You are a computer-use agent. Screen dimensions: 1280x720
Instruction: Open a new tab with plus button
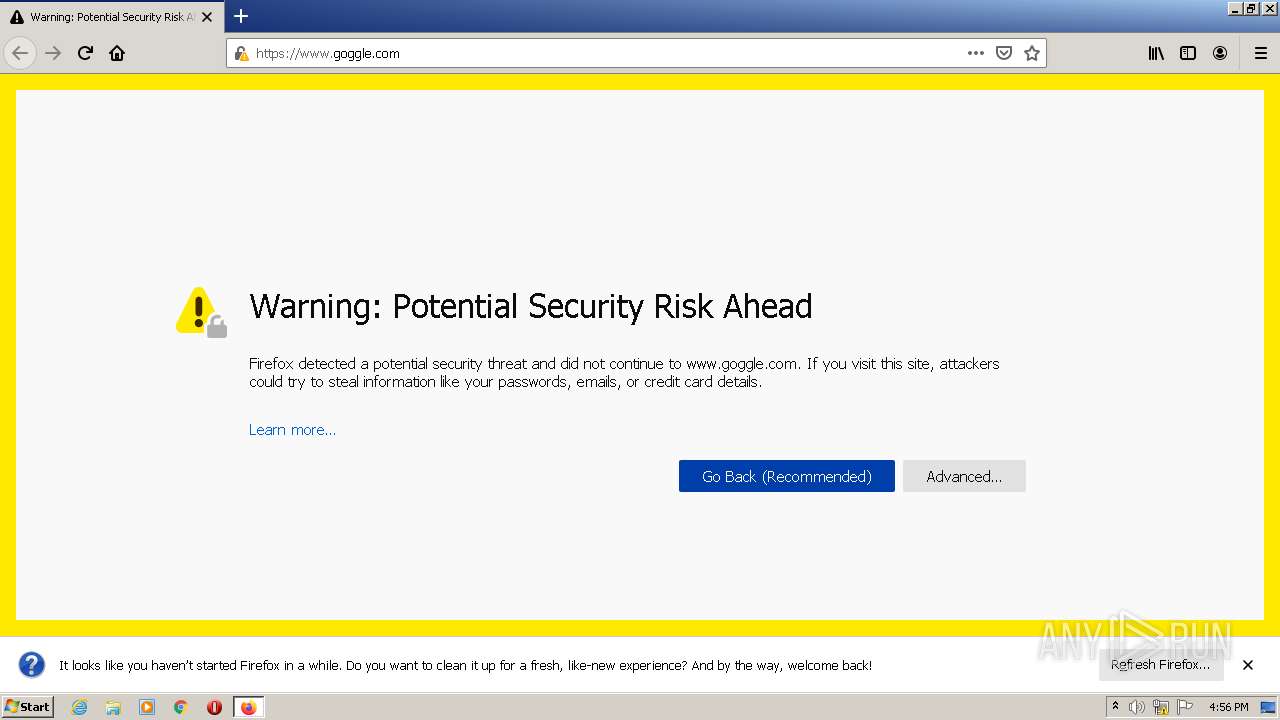pos(241,16)
